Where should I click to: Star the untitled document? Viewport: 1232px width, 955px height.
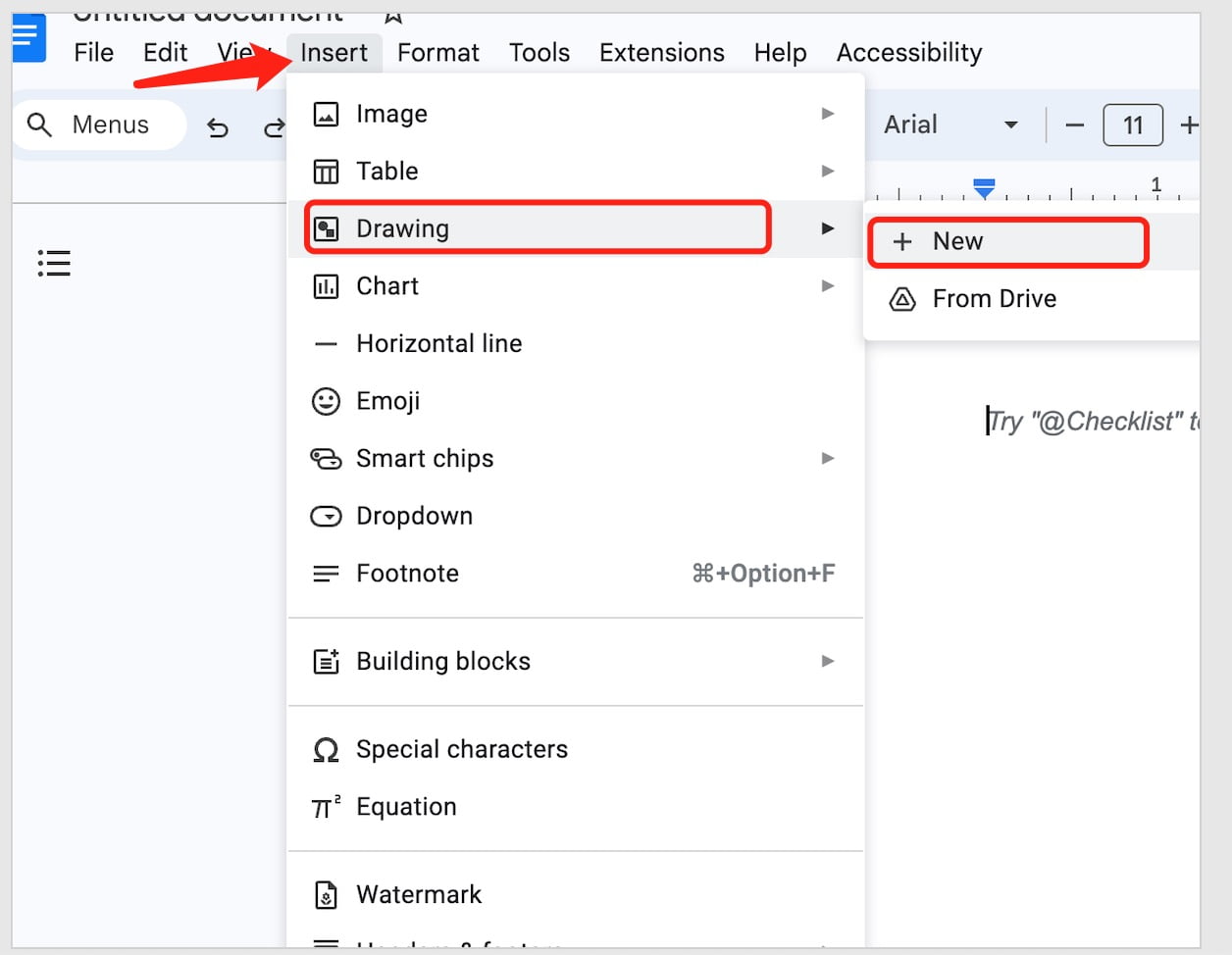coord(393,17)
